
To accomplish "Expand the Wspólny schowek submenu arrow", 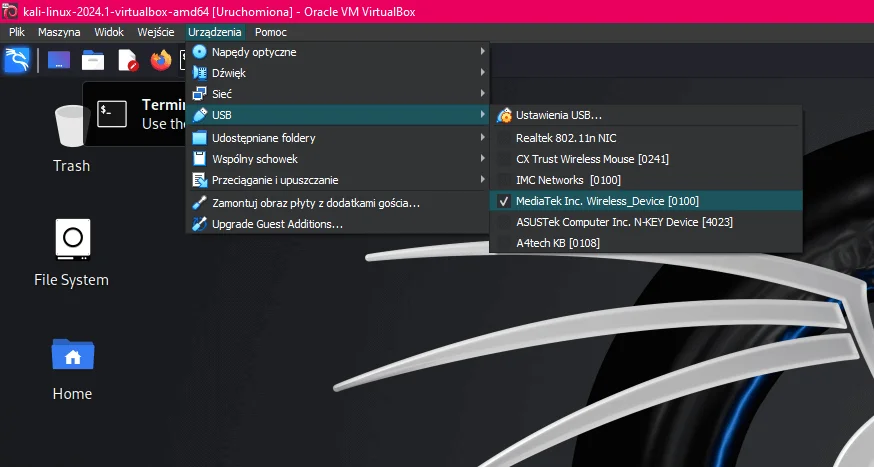I will [x=482, y=158].
